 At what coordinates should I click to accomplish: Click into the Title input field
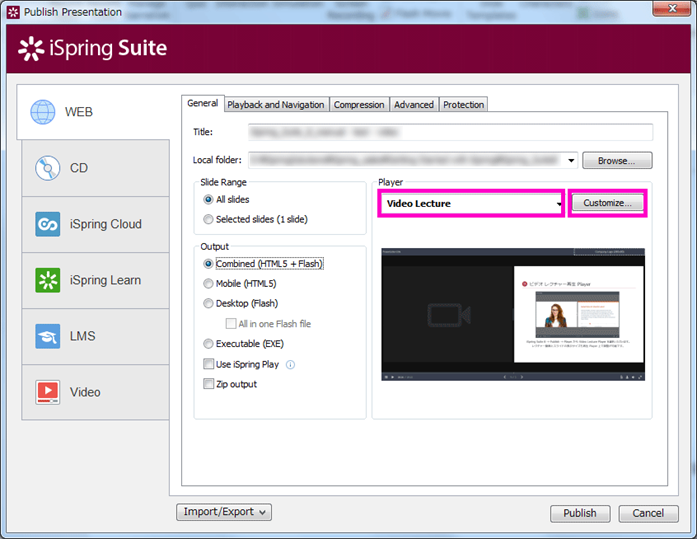pyautogui.click(x=450, y=132)
